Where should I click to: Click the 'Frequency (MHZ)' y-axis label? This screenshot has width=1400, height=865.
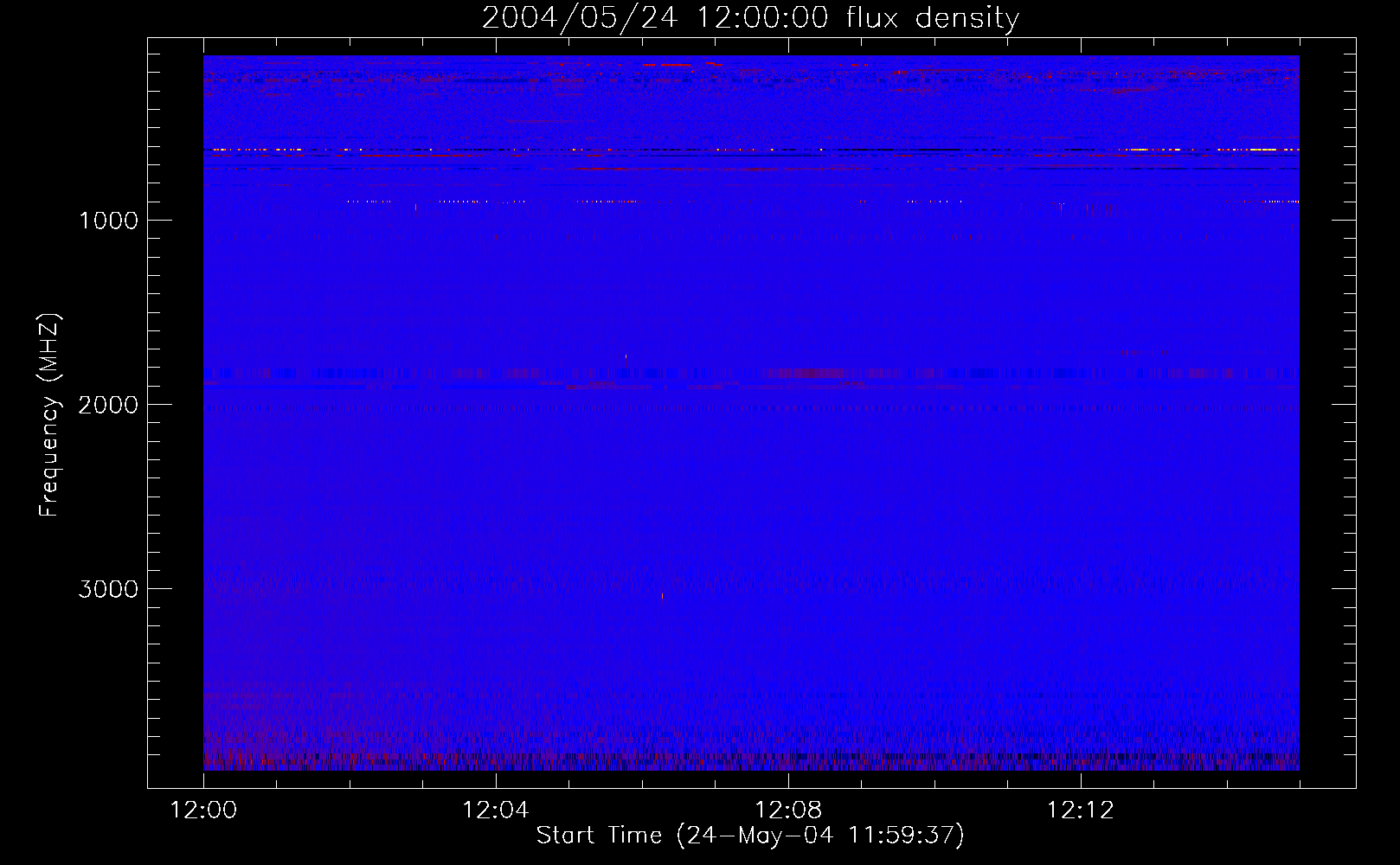49,415
